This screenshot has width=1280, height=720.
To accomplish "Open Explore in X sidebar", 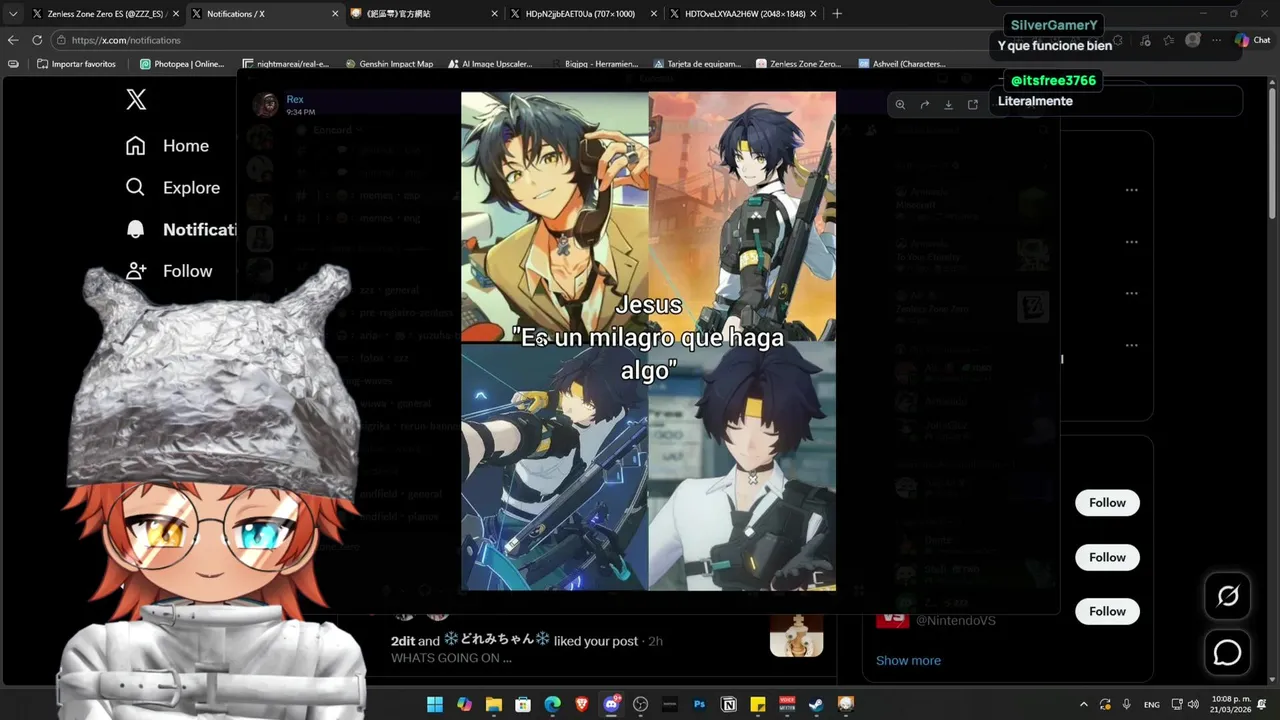I will pos(172,188).
